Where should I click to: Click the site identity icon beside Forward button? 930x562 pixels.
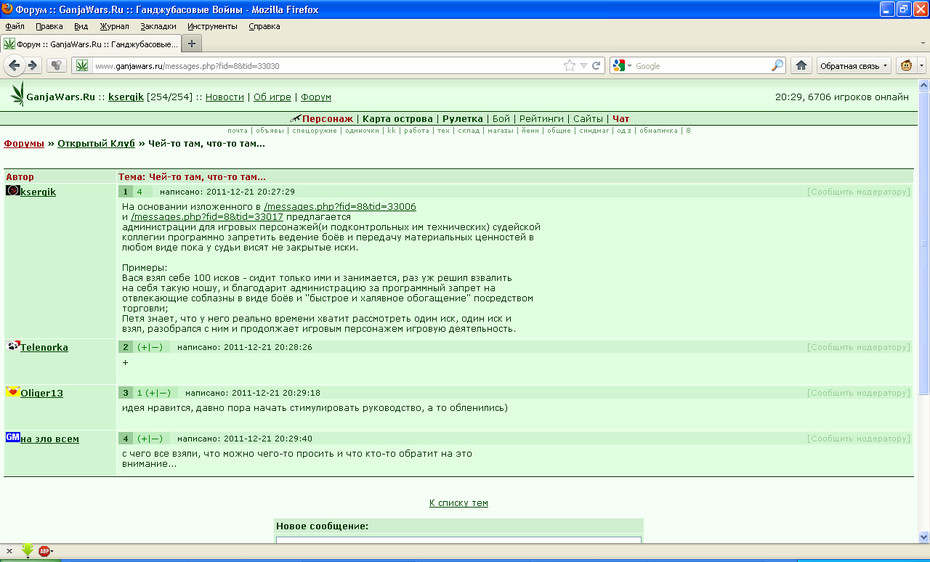[56, 66]
